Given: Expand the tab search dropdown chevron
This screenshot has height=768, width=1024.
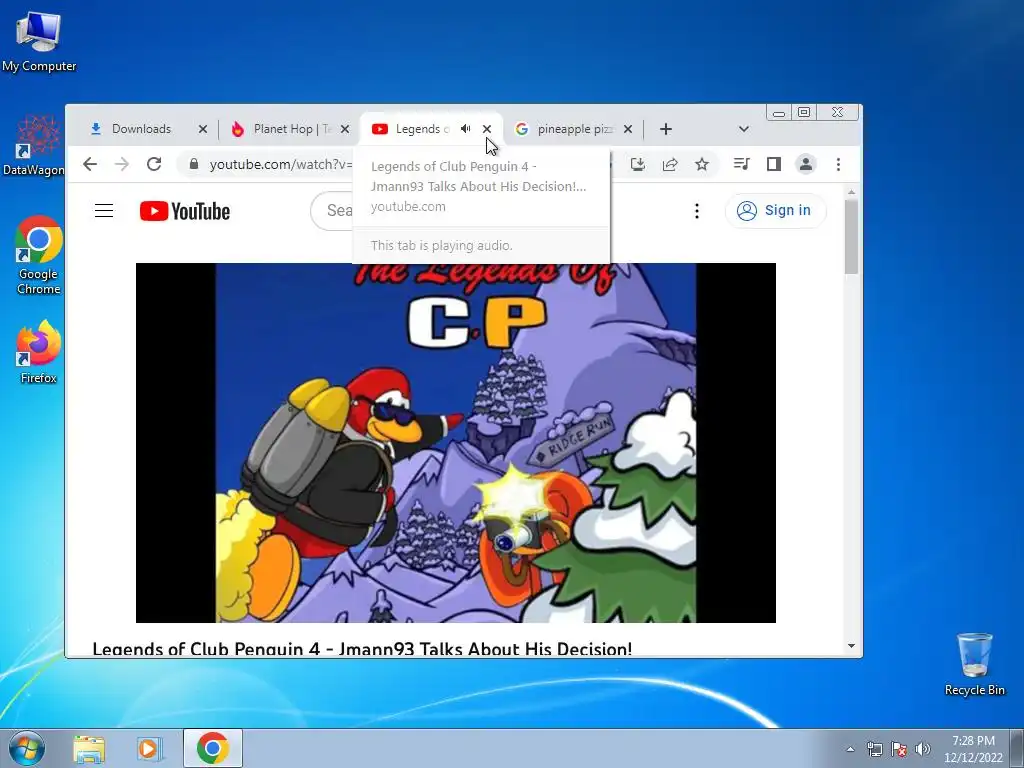Looking at the screenshot, I should [743, 129].
